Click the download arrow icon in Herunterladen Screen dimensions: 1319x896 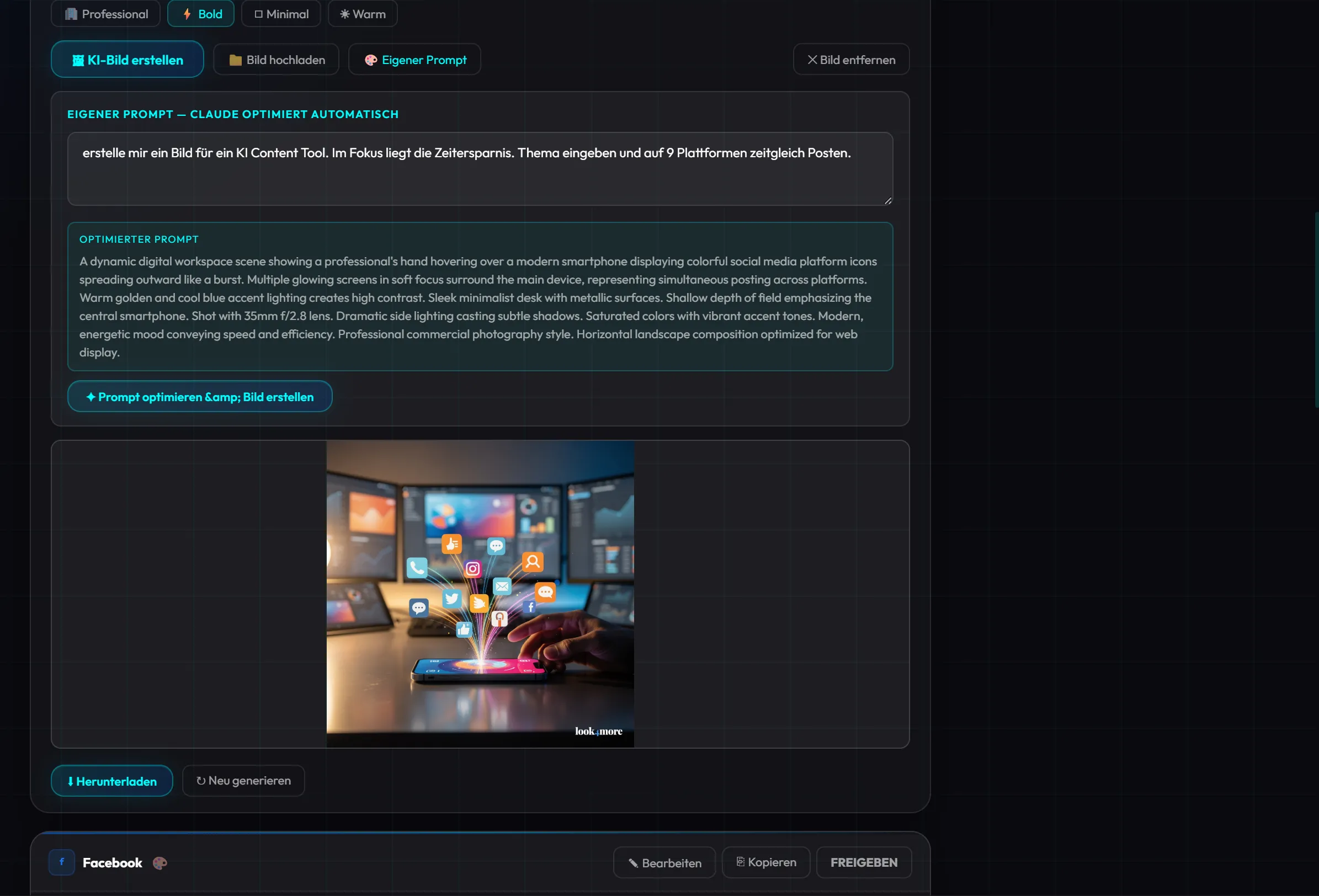[71, 781]
